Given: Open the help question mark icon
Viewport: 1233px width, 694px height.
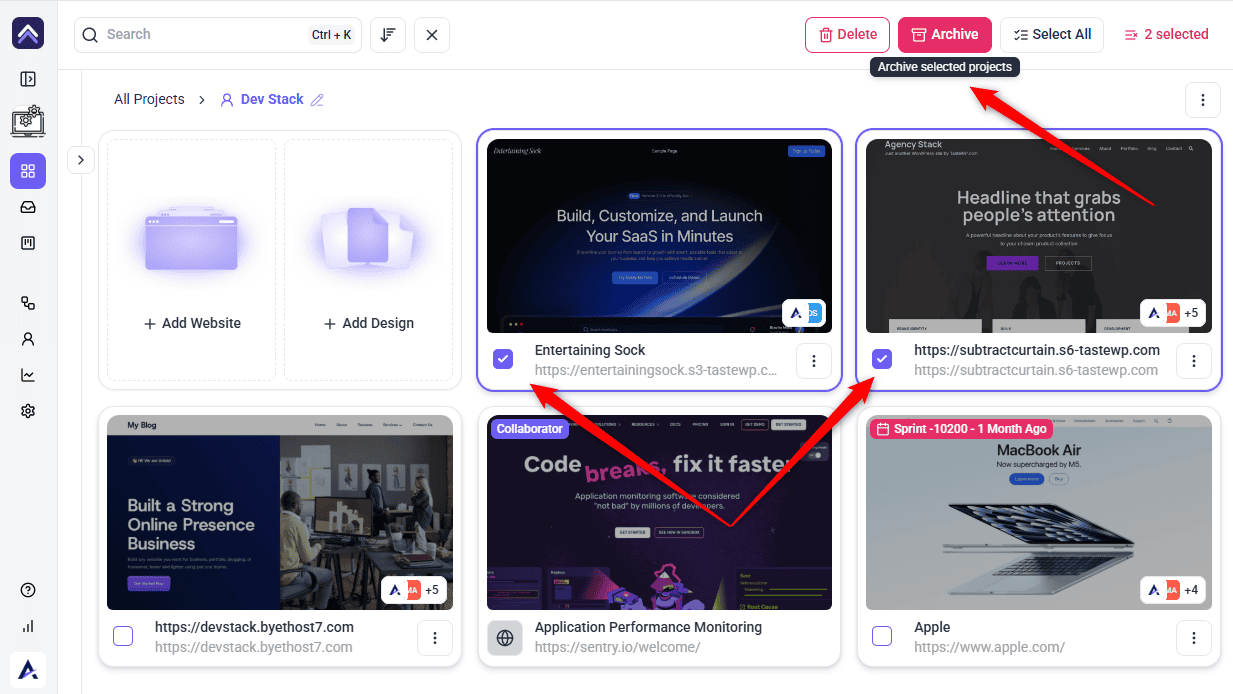Looking at the screenshot, I should coord(28,590).
